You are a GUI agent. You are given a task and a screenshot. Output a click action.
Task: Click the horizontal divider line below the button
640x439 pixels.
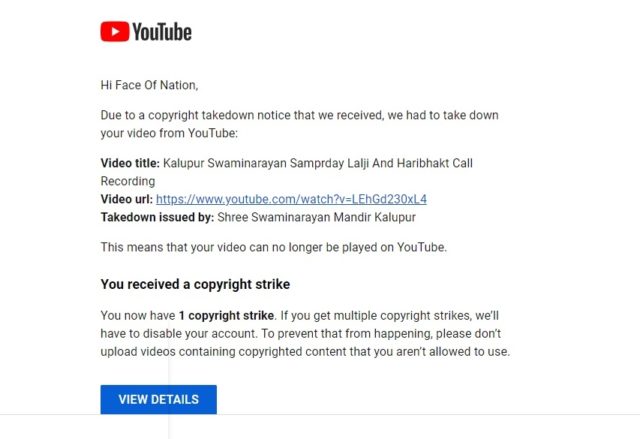point(320,415)
